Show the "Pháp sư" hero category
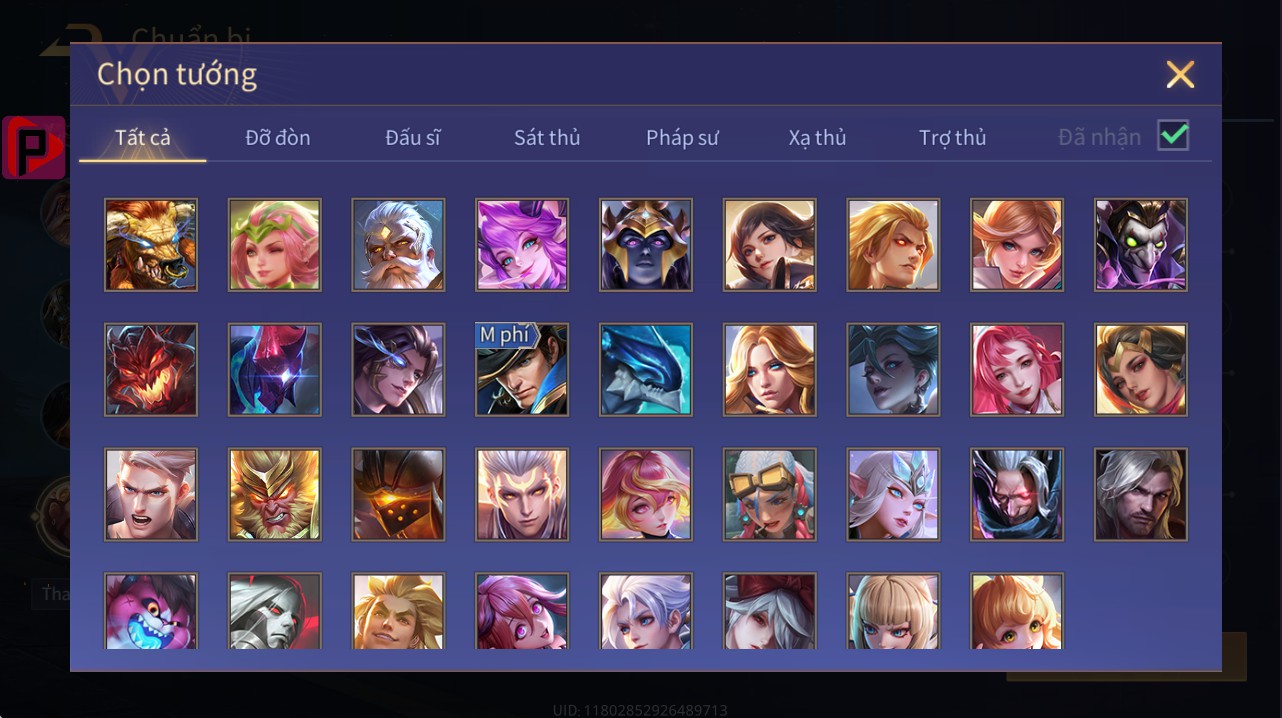Image resolution: width=1282 pixels, height=718 pixels. (682, 138)
